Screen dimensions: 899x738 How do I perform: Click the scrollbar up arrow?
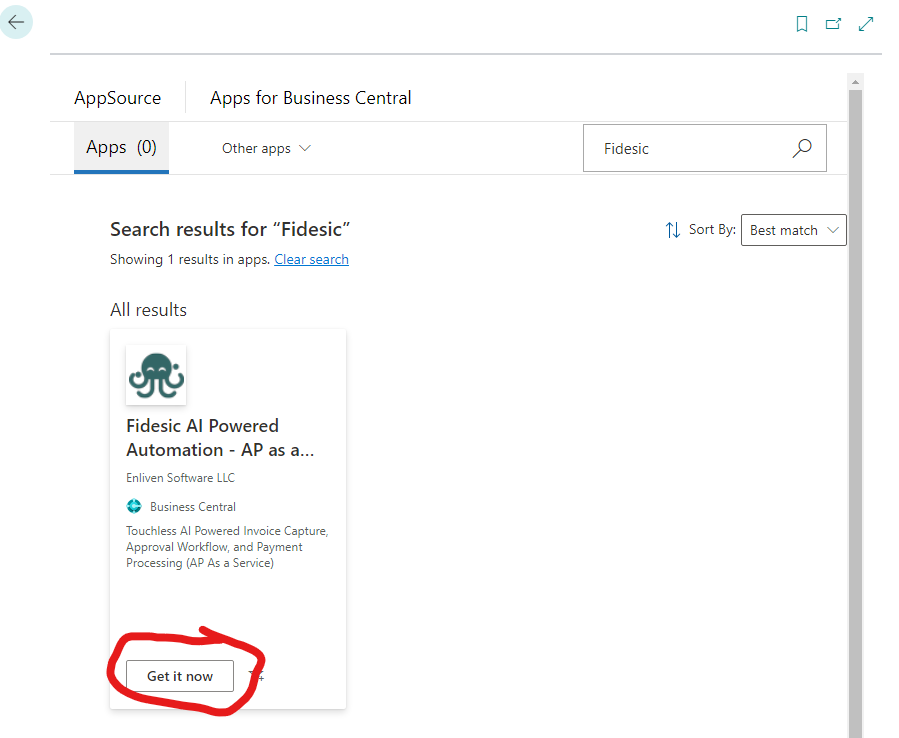pos(855,82)
